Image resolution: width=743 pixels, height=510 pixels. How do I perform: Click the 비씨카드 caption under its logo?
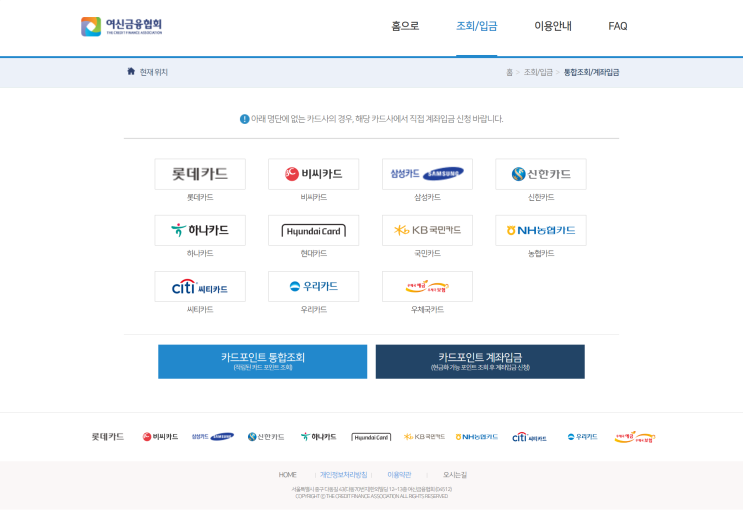(314, 197)
